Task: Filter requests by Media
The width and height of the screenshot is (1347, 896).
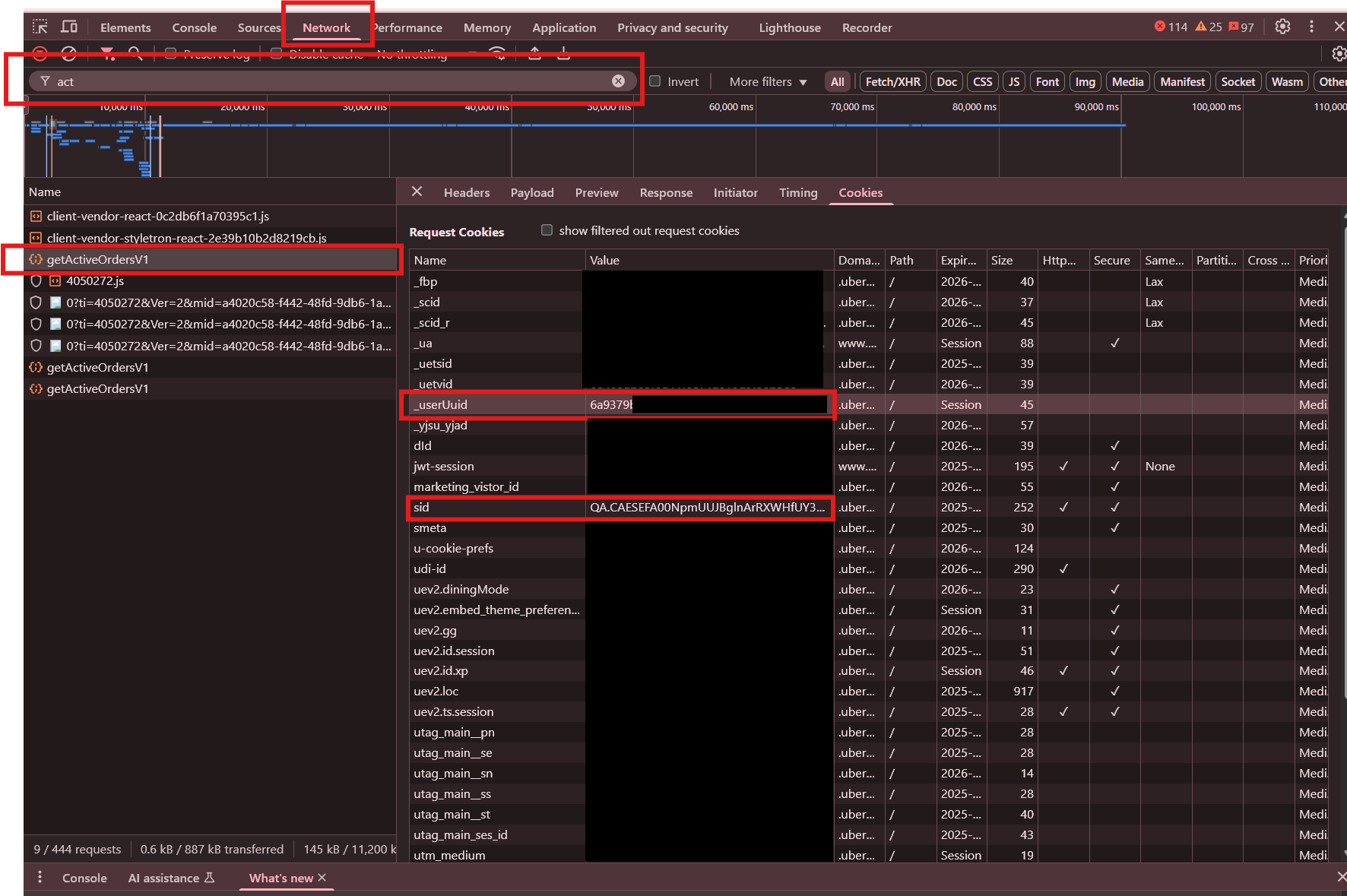Action: pos(1127,81)
